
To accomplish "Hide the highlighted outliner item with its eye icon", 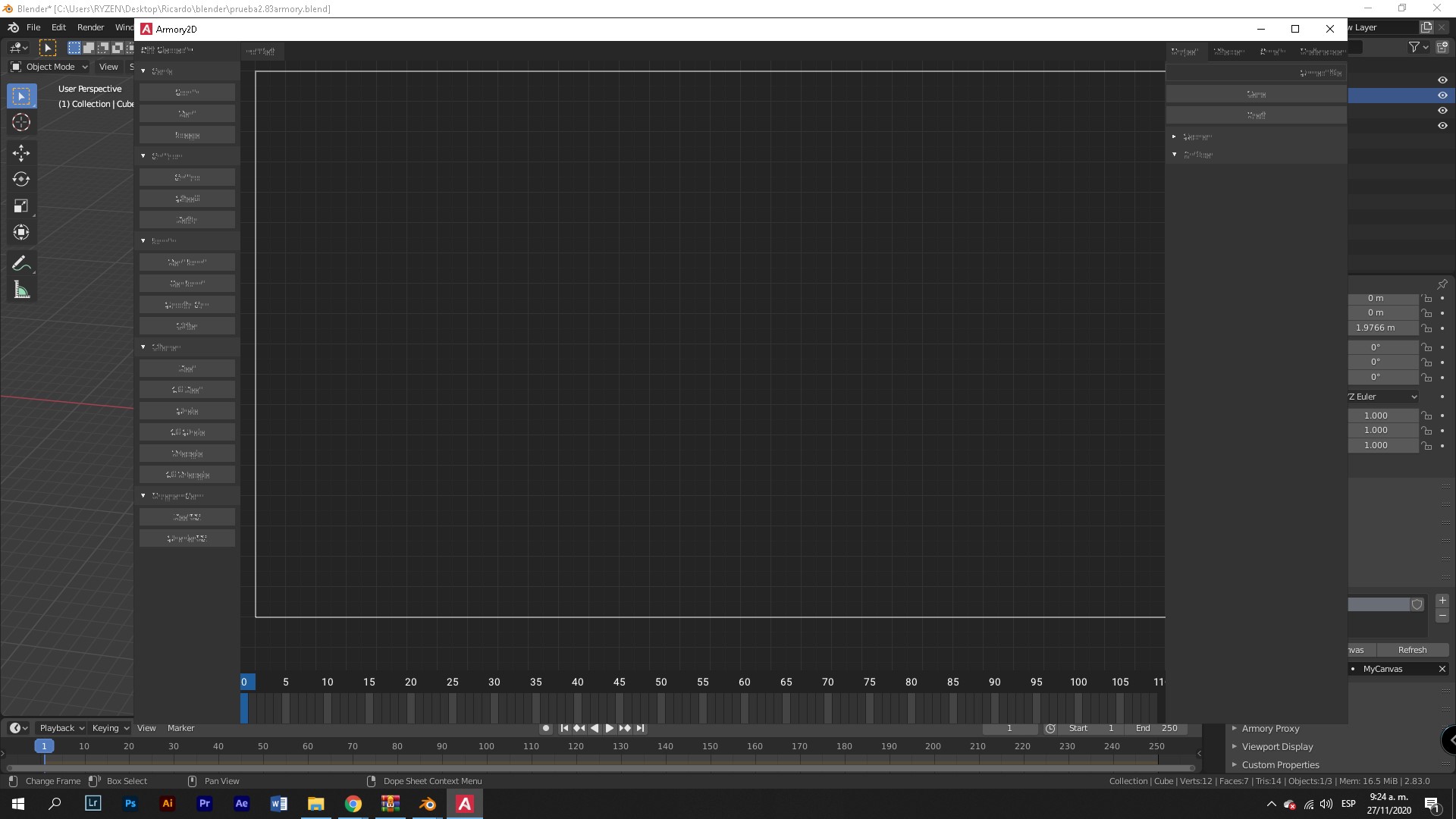I will (1442, 96).
